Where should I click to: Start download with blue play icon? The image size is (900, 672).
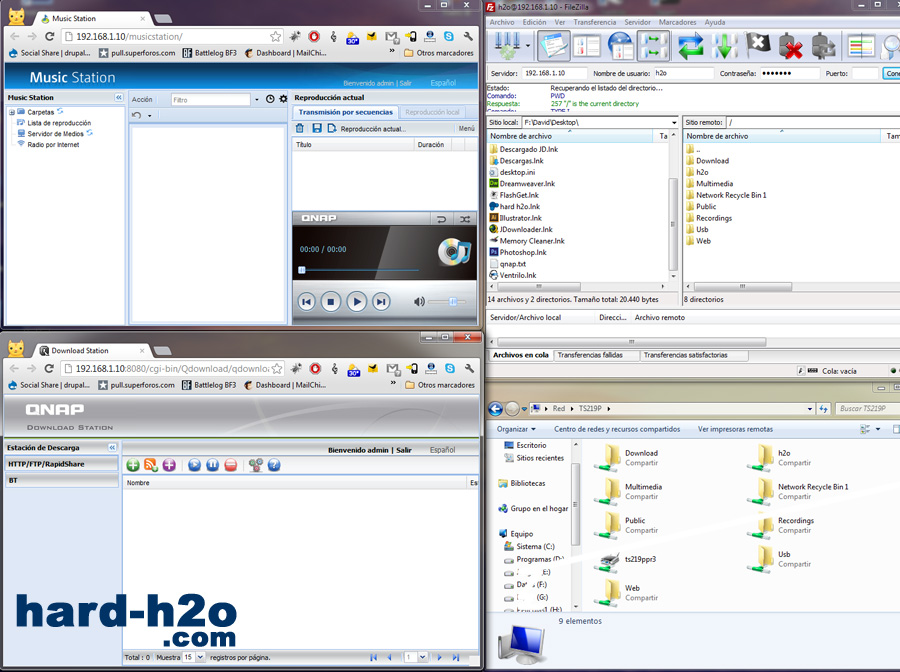click(x=195, y=465)
